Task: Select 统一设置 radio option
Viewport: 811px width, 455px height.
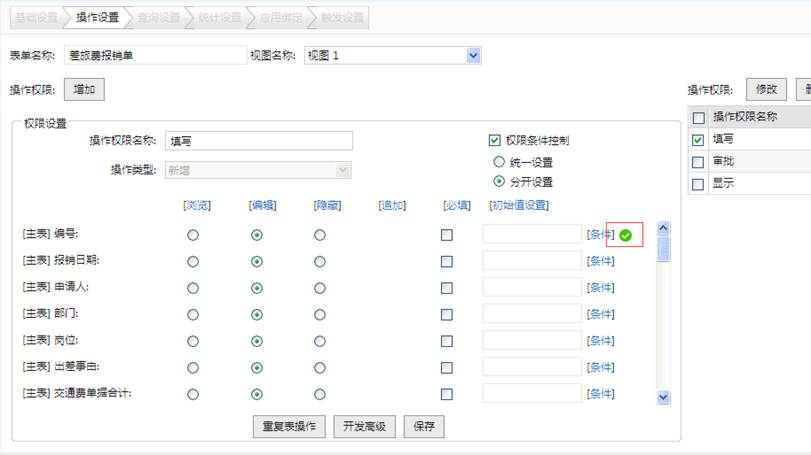Action: point(498,162)
